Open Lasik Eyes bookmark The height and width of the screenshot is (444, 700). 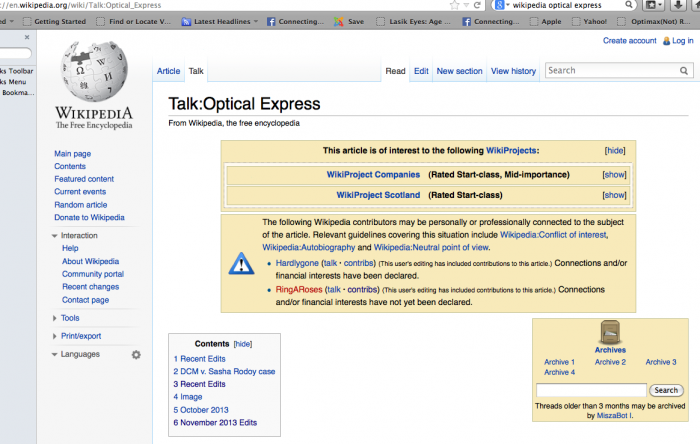tap(413, 21)
